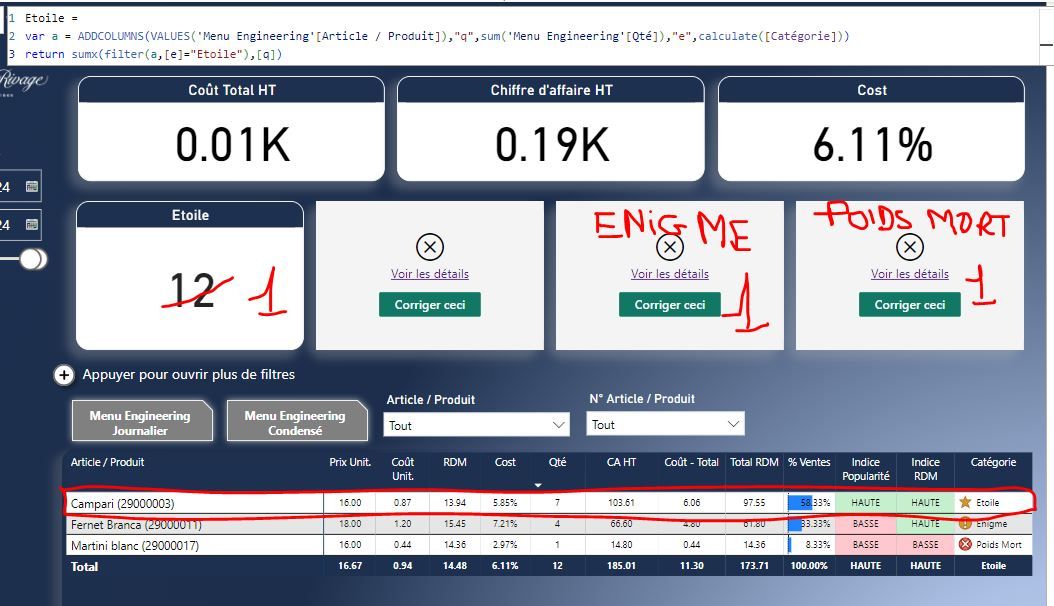The width and height of the screenshot is (1054, 606).
Task: Select the Fernet Branca (29000011) row
Action: click(x=548, y=524)
